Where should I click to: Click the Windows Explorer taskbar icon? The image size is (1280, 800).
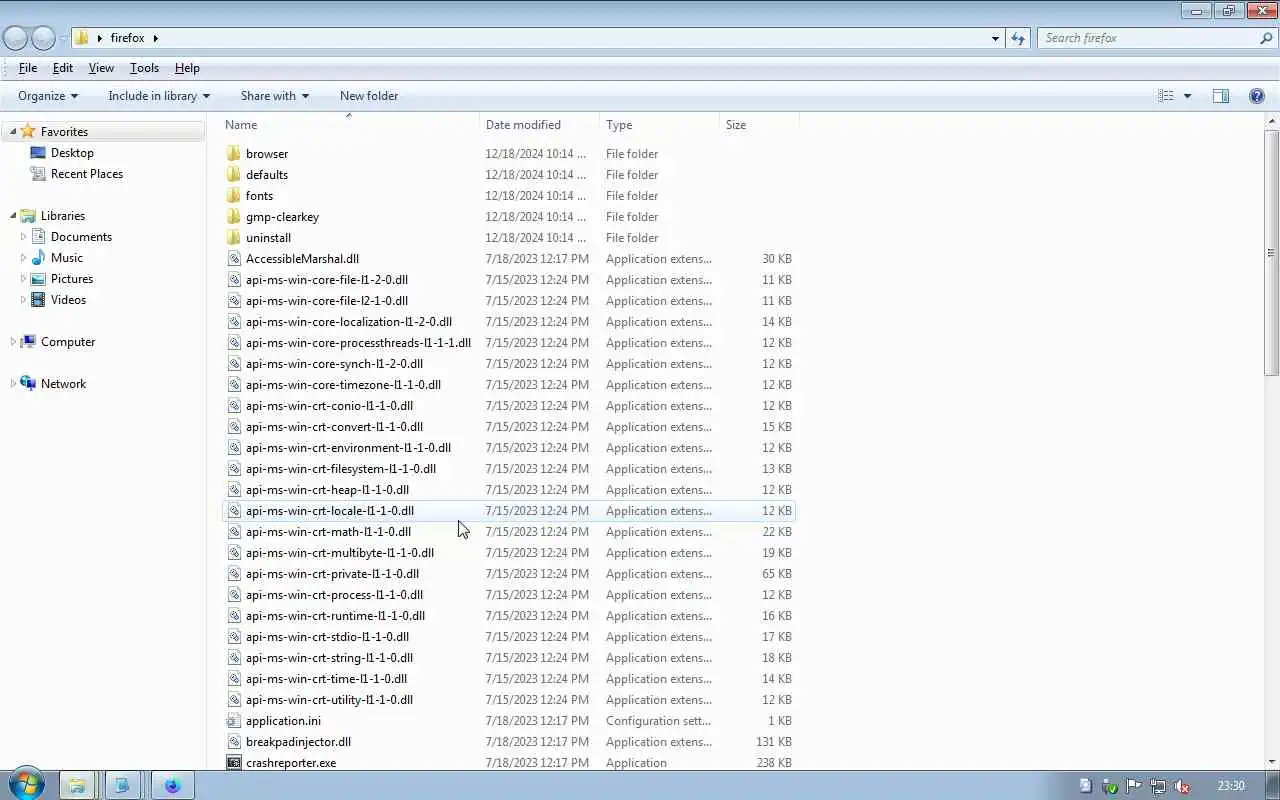(76, 785)
